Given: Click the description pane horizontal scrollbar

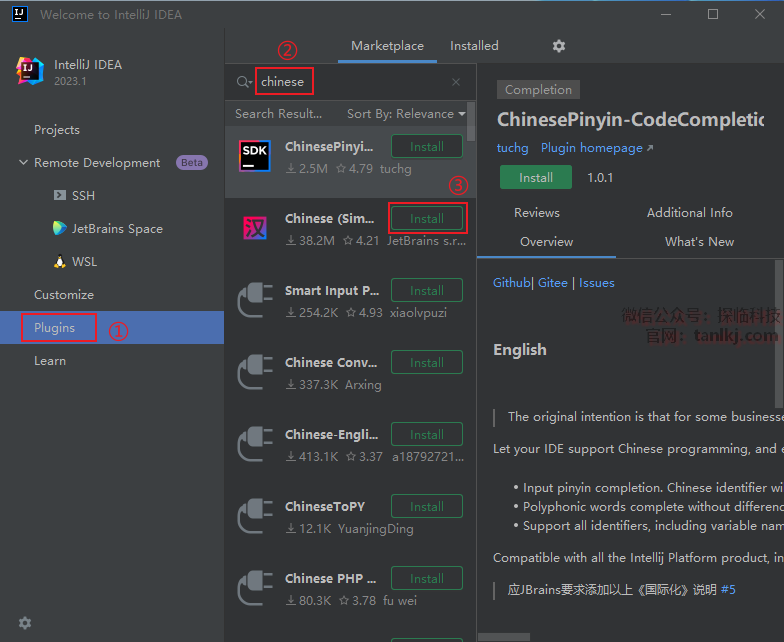Looking at the screenshot, I should (x=504, y=637).
